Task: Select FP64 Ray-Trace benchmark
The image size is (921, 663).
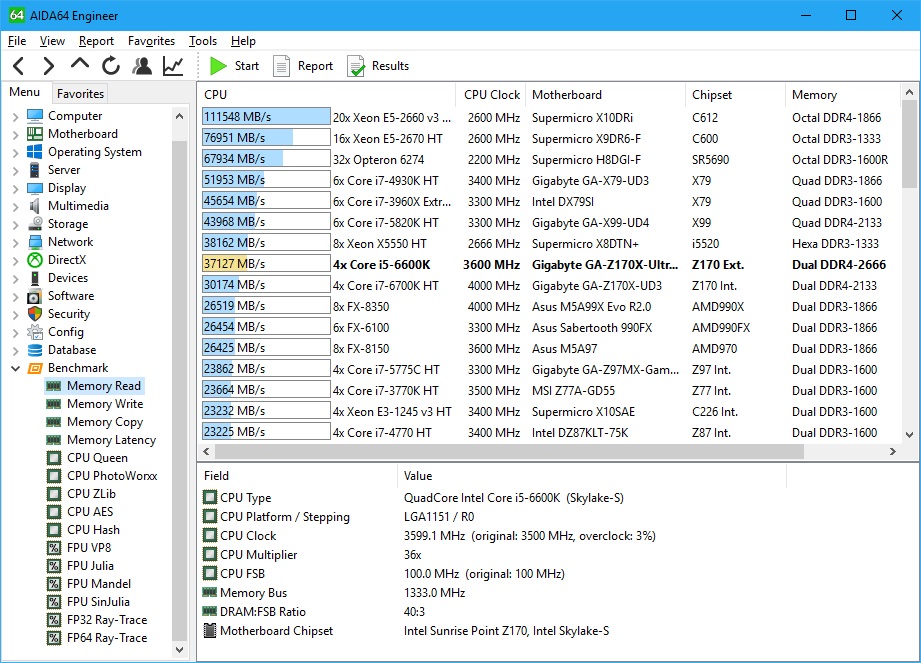Action: click(x=107, y=638)
